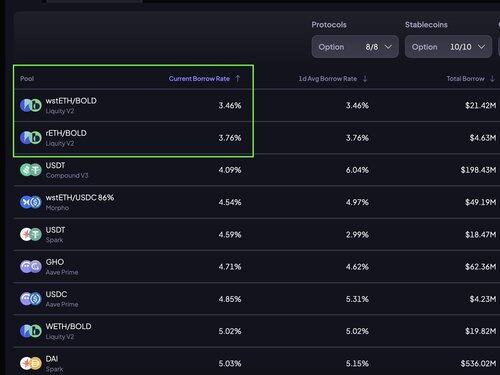
Task: Click the DAI Spark token icon
Action: 31,363
